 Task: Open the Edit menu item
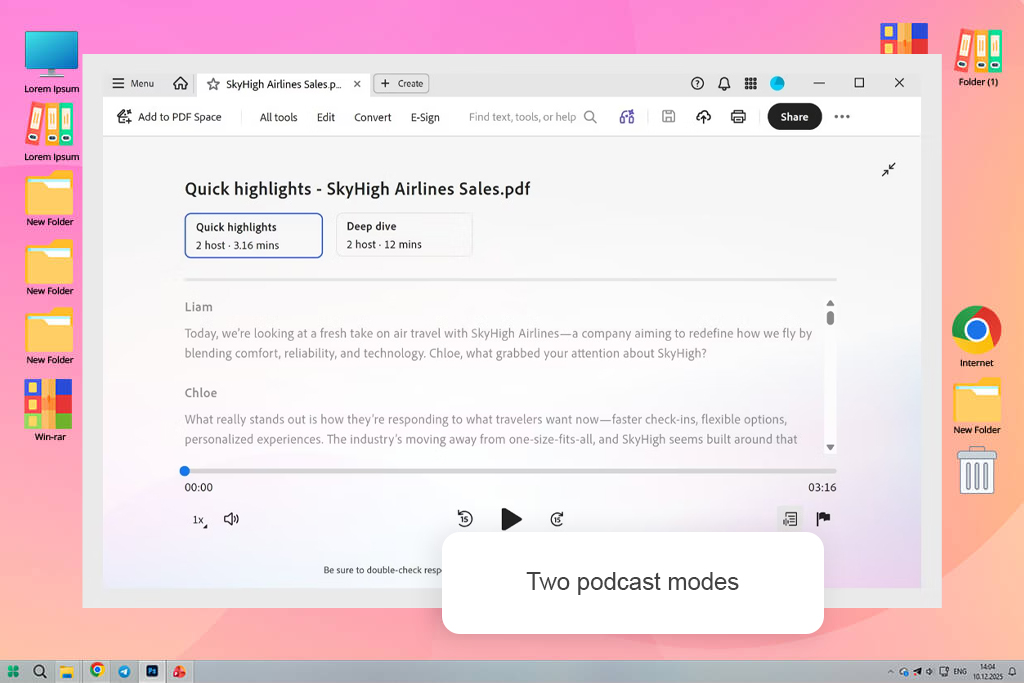coord(326,118)
